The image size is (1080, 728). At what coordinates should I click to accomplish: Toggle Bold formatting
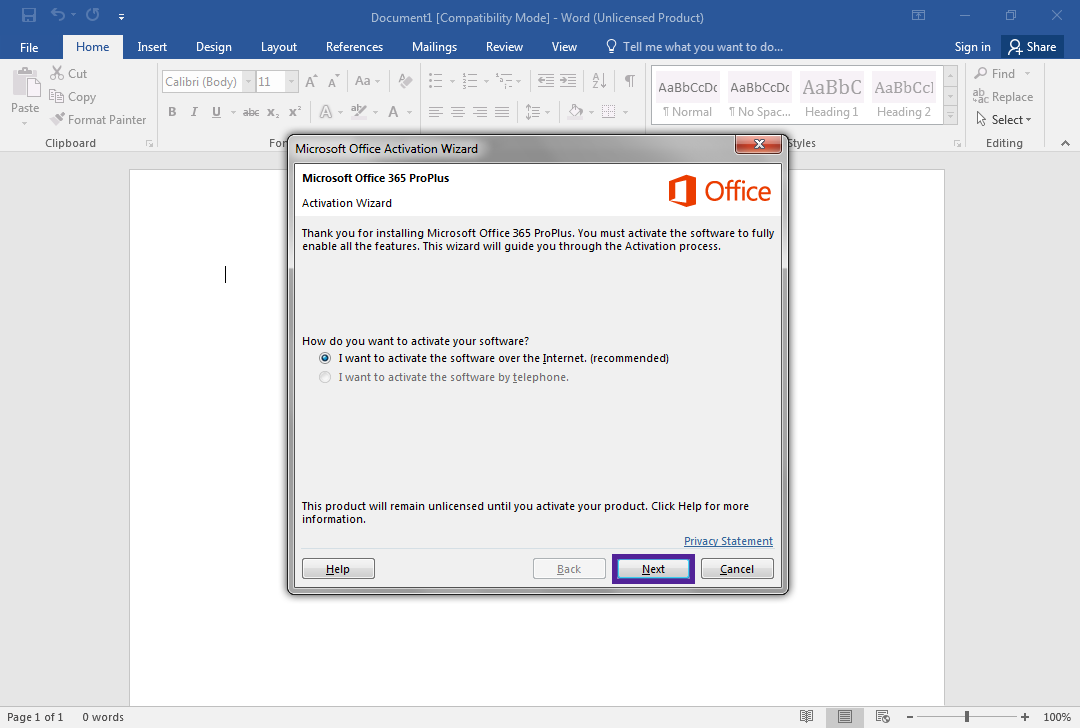click(x=172, y=112)
